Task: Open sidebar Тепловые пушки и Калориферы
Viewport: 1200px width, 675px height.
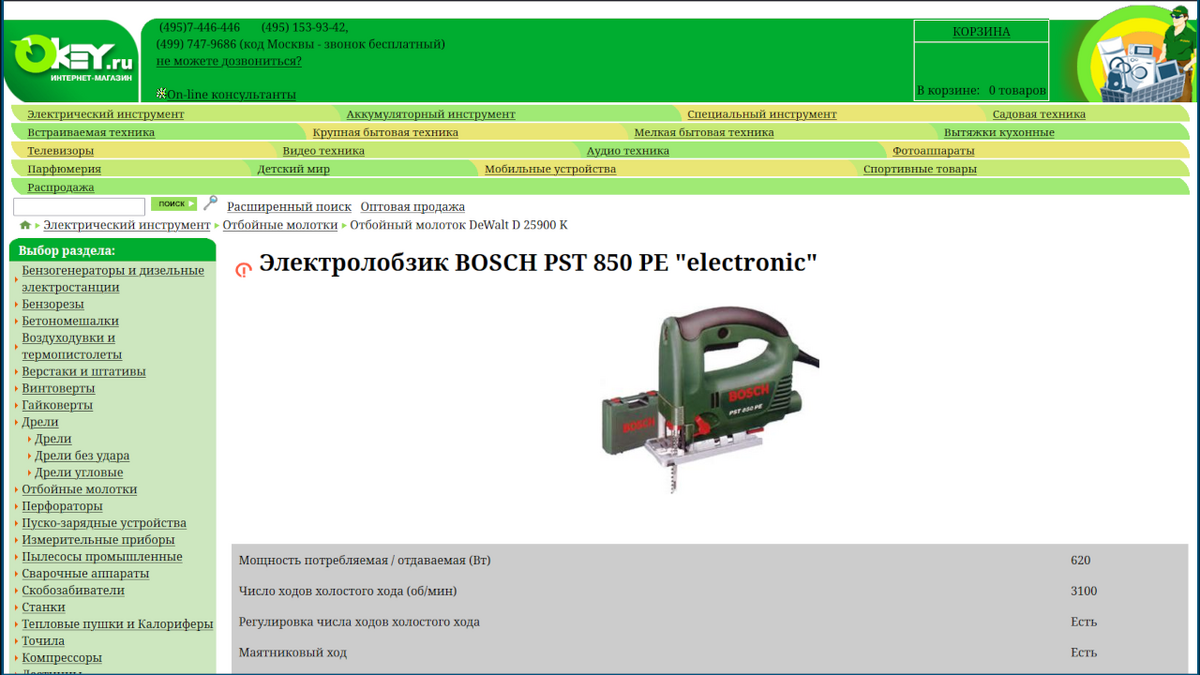Action: (118, 624)
